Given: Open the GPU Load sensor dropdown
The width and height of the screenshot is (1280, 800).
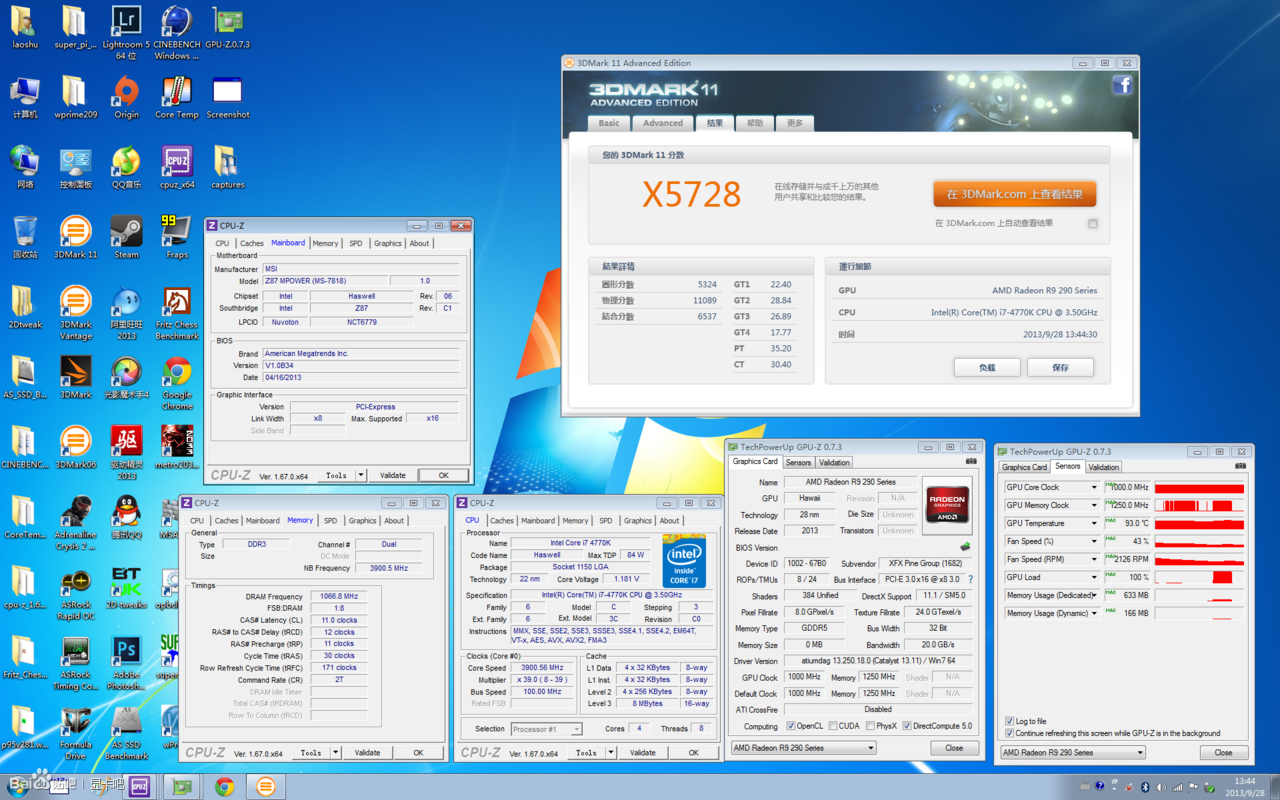Looking at the screenshot, I should 1093,578.
